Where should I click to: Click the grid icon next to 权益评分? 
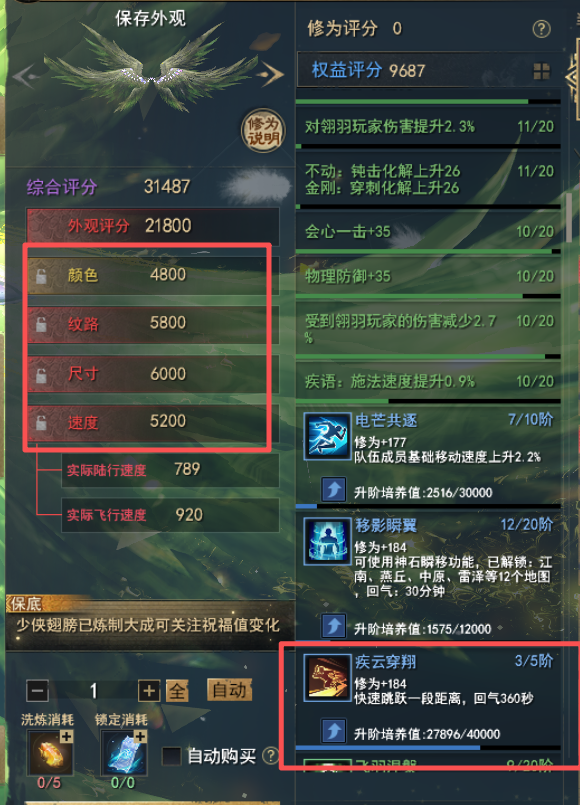tap(542, 71)
